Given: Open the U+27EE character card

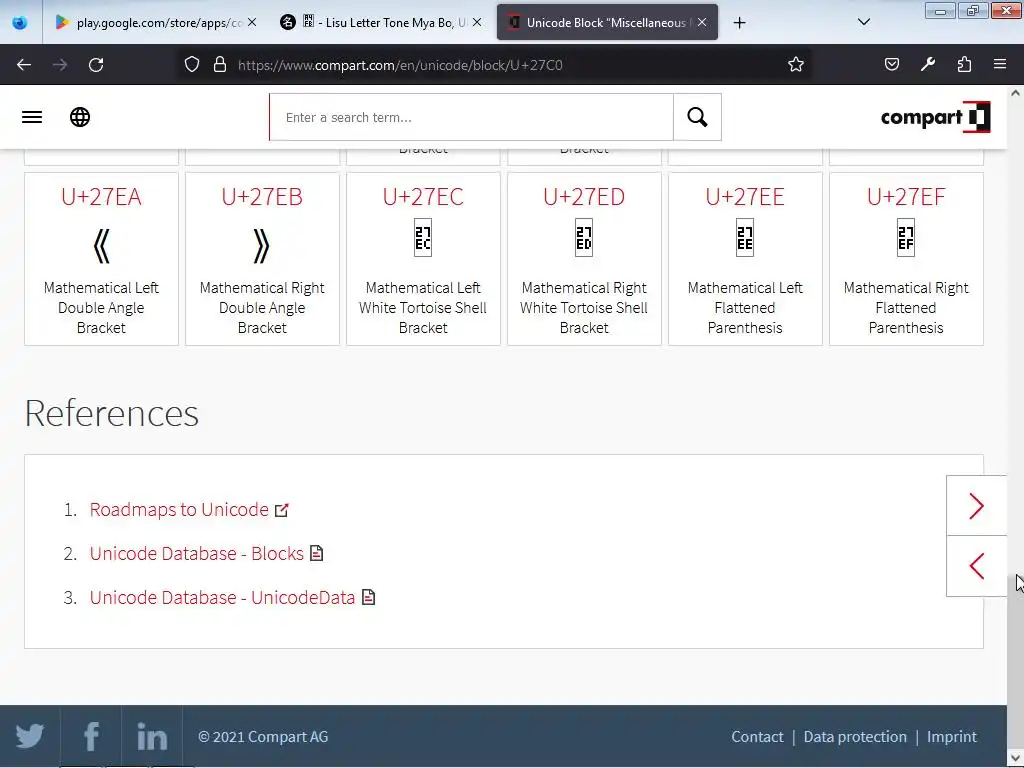Looking at the screenshot, I should [745, 259].
